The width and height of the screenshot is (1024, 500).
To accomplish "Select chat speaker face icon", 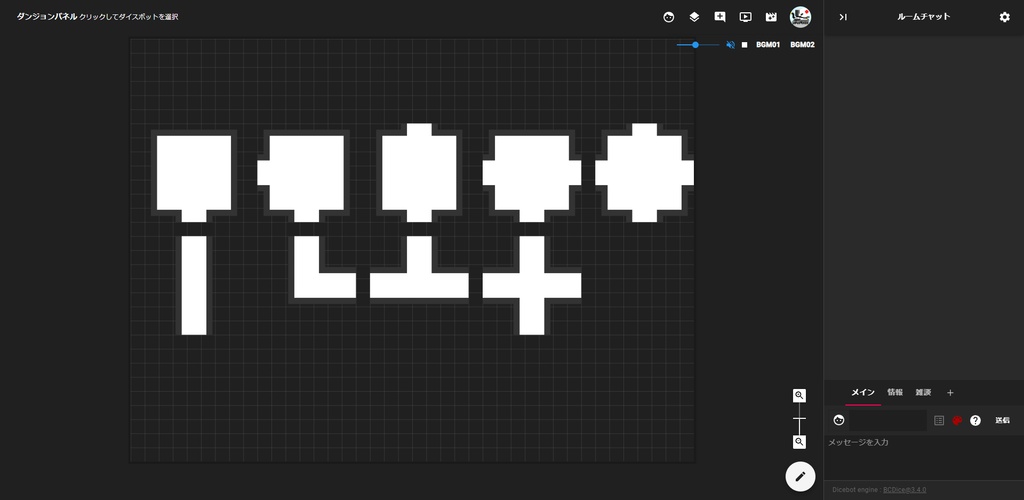I will tap(839, 420).
